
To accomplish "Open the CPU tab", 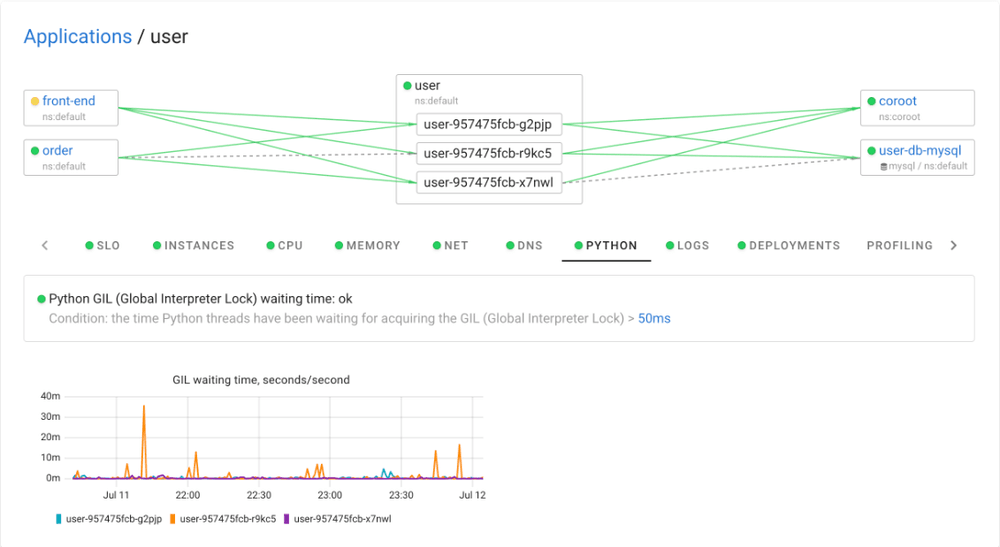I will click(x=289, y=245).
